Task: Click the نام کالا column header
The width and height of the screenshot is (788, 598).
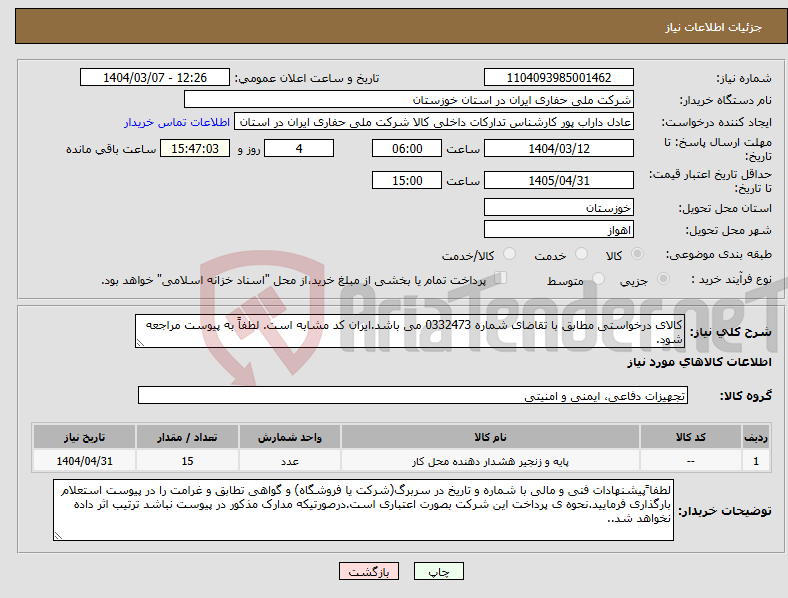Action: click(x=490, y=437)
